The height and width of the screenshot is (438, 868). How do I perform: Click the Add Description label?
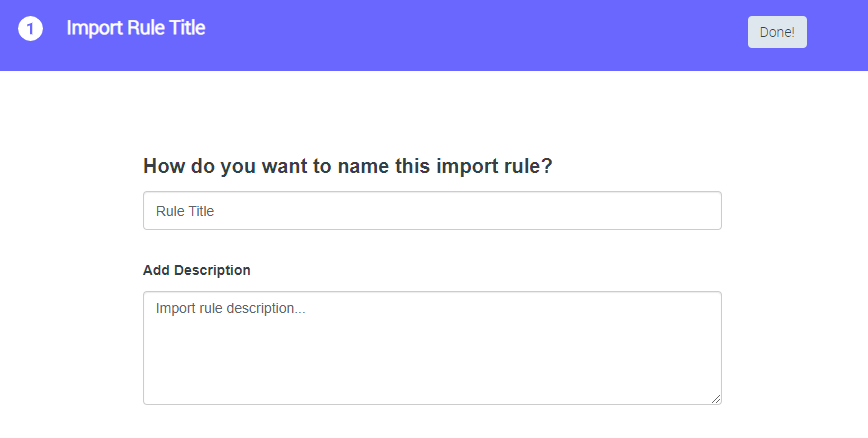197,270
